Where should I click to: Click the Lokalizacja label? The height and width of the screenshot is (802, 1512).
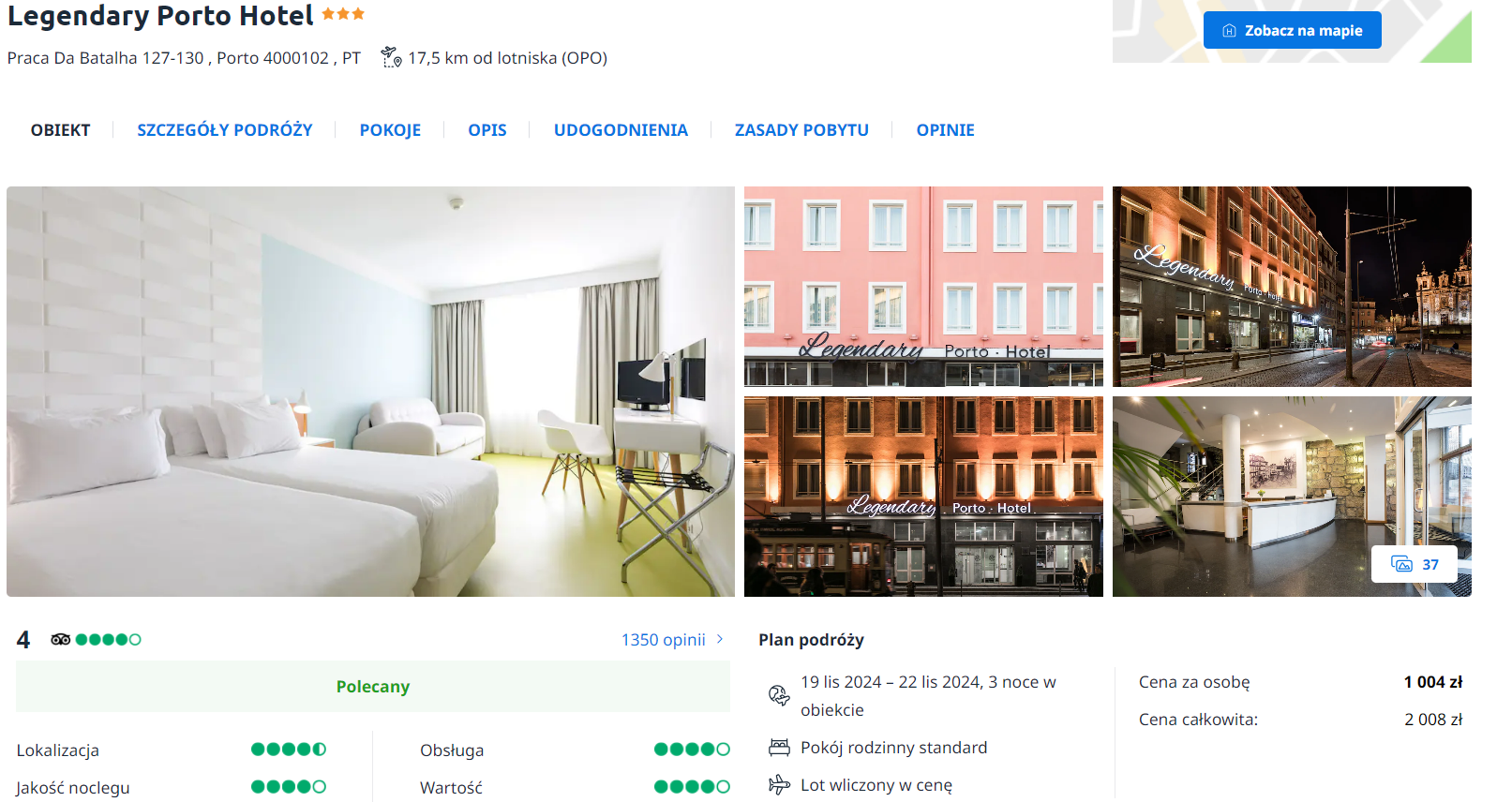point(58,750)
